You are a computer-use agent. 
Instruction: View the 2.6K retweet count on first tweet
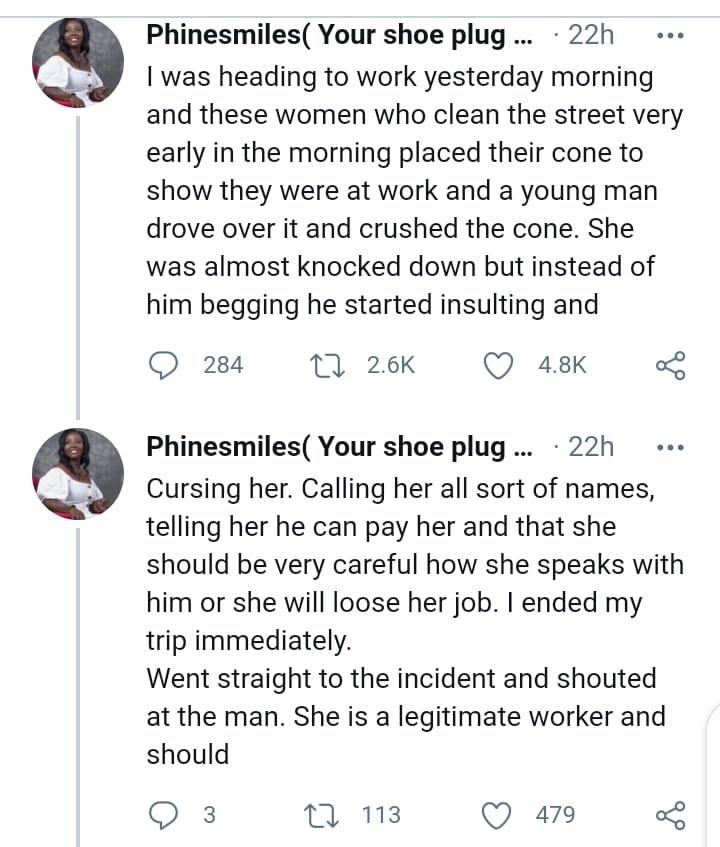pyautogui.click(x=391, y=366)
